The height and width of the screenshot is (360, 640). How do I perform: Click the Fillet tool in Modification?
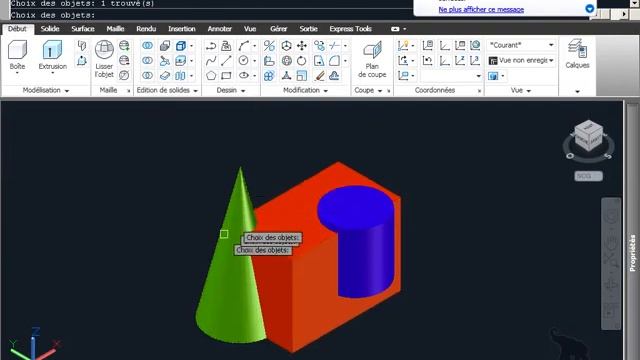click(x=334, y=61)
